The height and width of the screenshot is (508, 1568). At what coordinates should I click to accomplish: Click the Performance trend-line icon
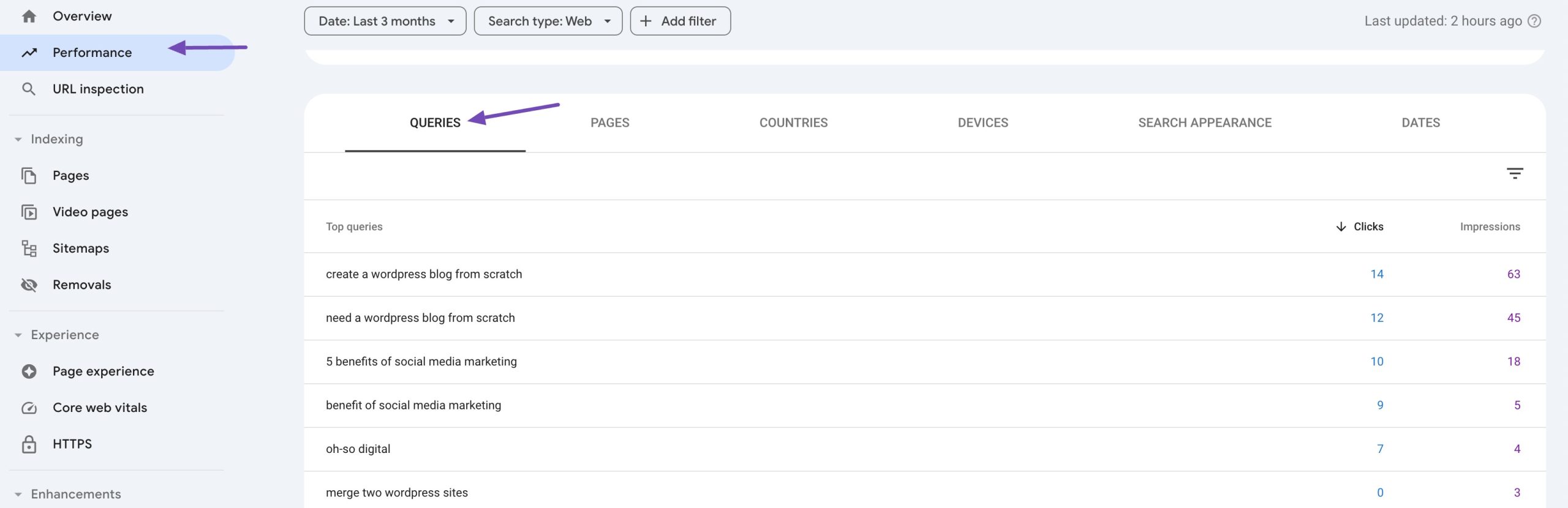click(x=29, y=53)
